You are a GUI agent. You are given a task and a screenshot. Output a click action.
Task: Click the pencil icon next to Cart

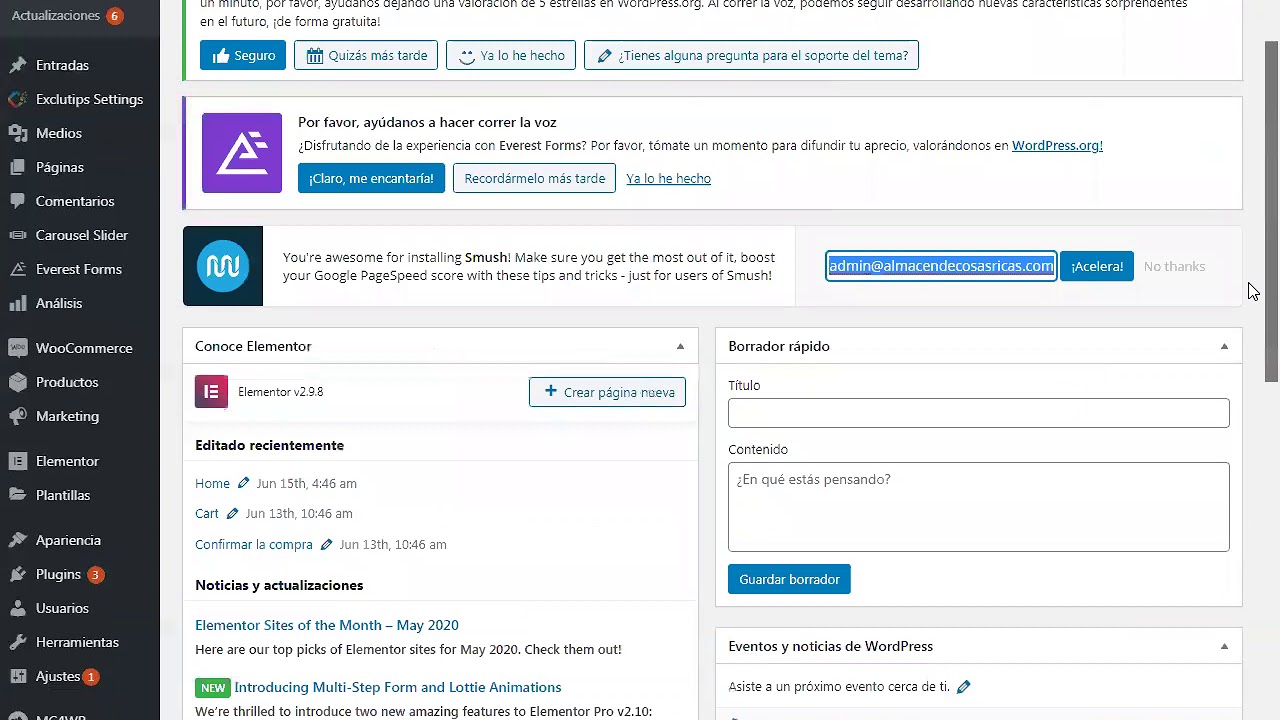[232, 514]
